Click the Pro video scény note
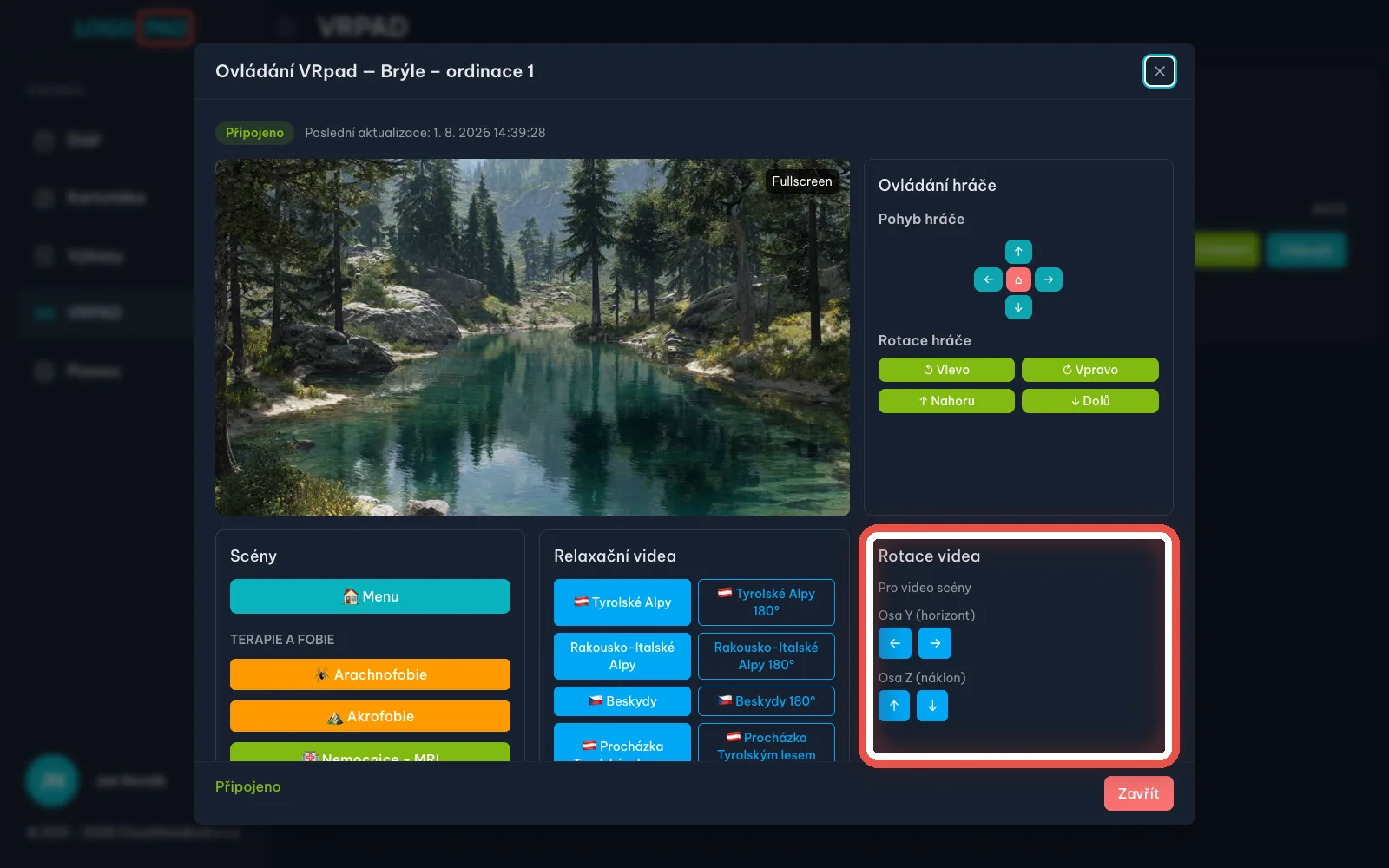 click(925, 588)
